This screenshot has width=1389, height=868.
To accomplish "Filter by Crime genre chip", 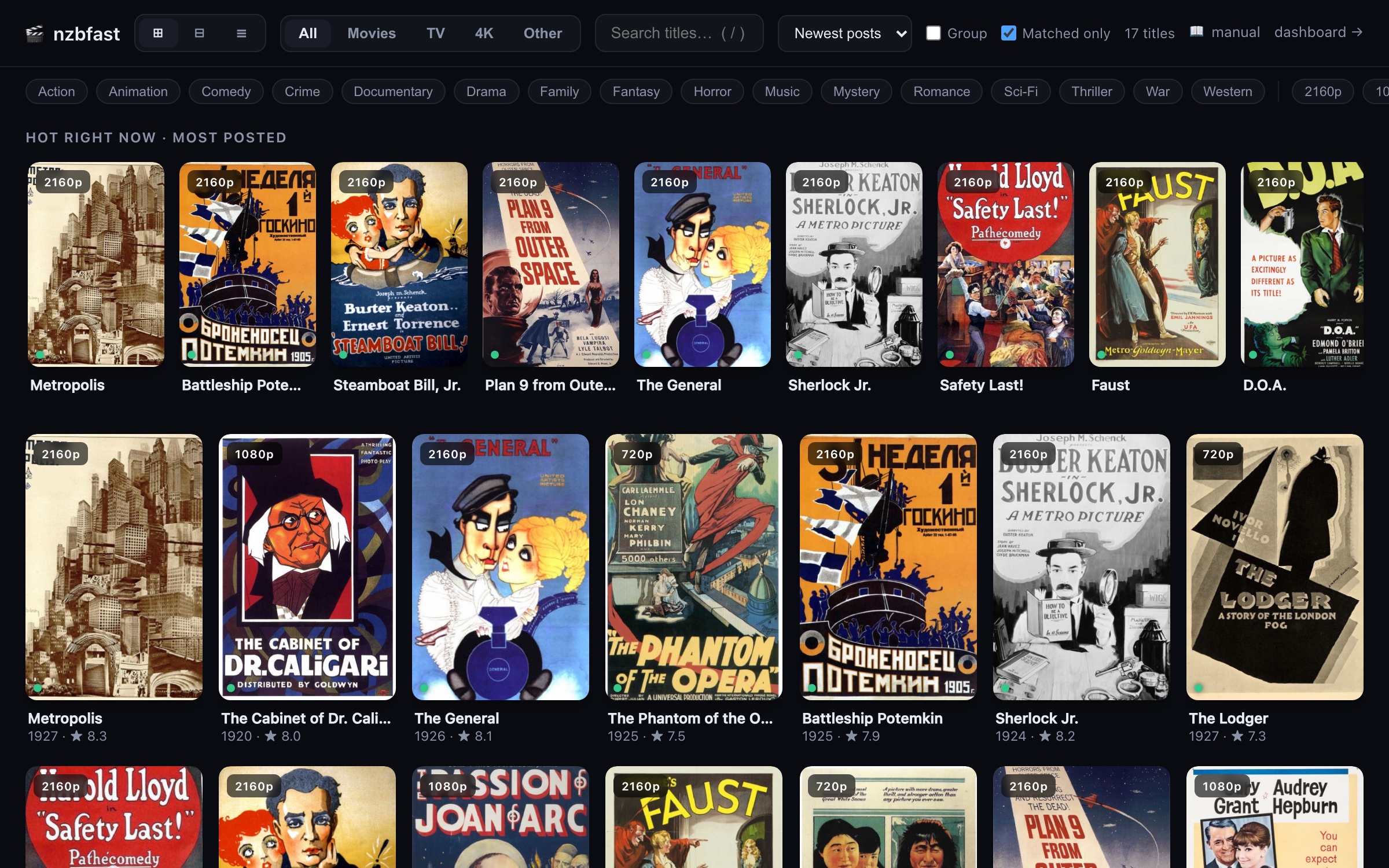I will tap(302, 91).
